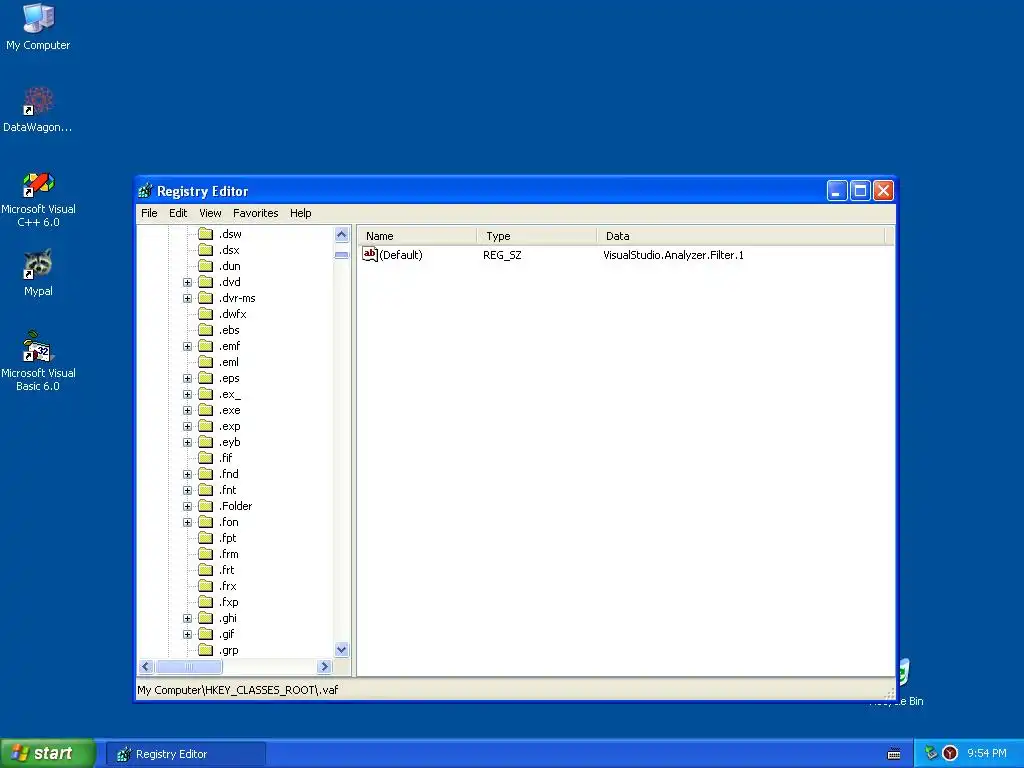Sort by the Name column header

tap(417, 236)
